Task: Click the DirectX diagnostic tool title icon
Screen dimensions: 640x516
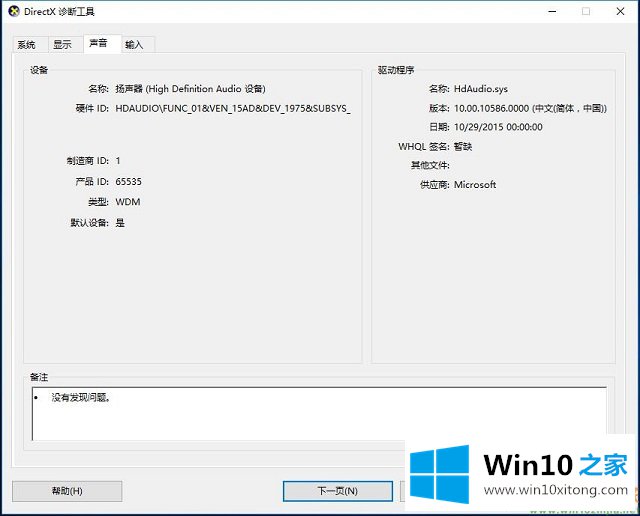Action: click(13, 11)
